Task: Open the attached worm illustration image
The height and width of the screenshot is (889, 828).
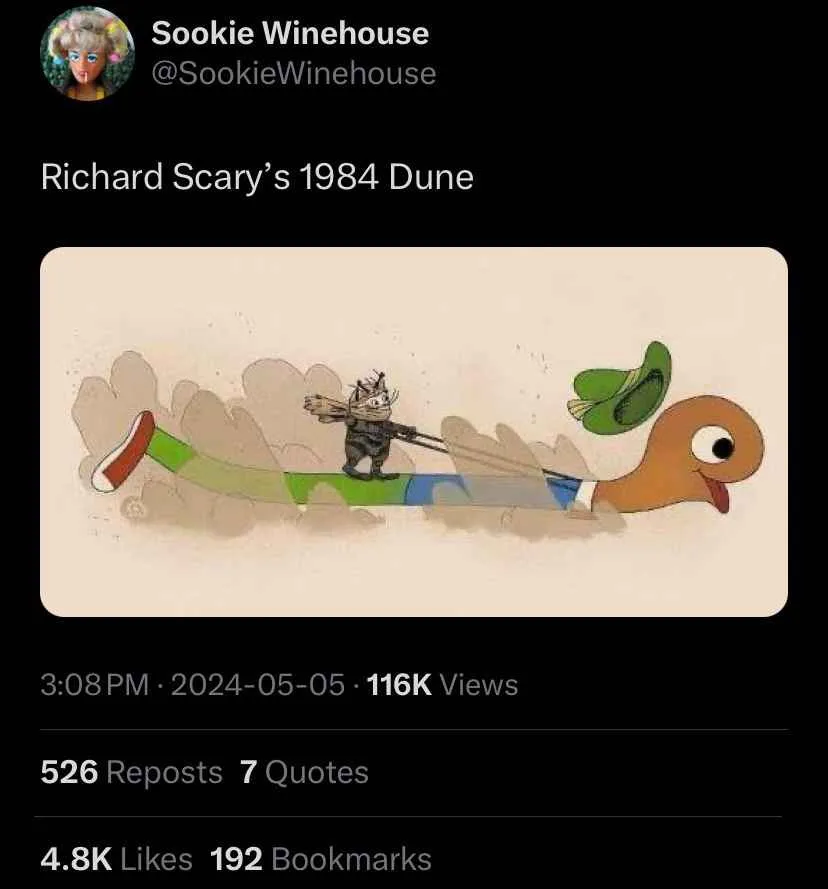Action: (413, 431)
